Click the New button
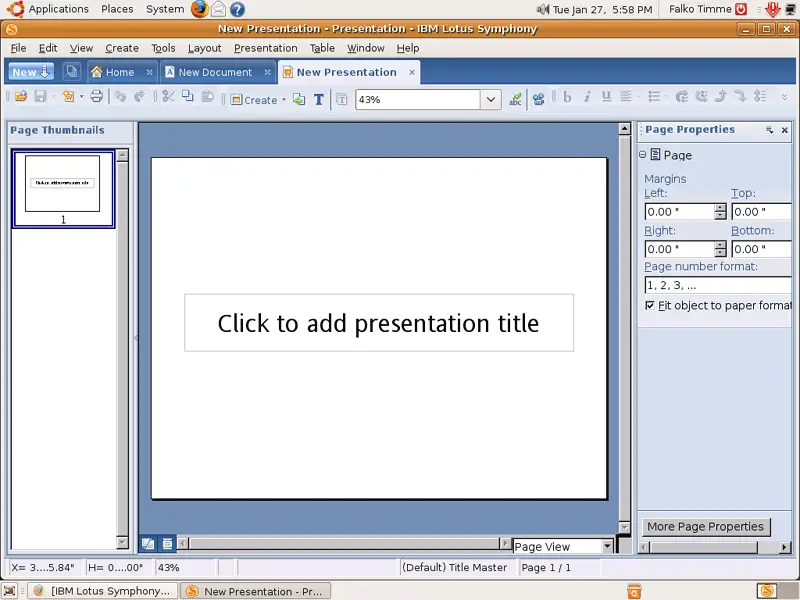Image resolution: width=800 pixels, height=600 pixels. (x=31, y=72)
